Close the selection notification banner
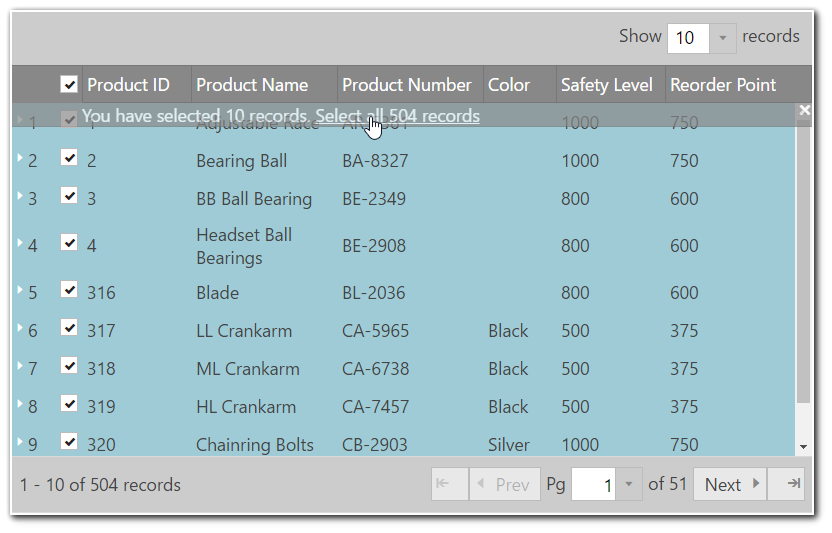Image resolution: width=832 pixels, height=533 pixels. click(x=804, y=111)
